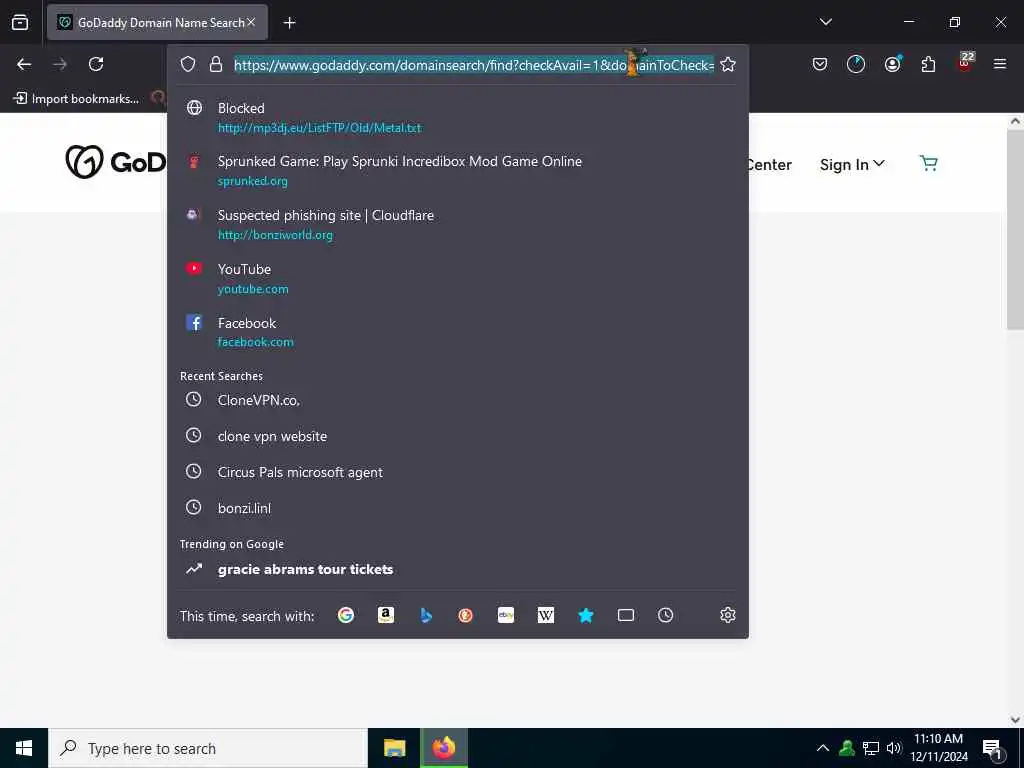The image size is (1024, 768).
Task: Show hidden system tray icons
Action: point(823,748)
